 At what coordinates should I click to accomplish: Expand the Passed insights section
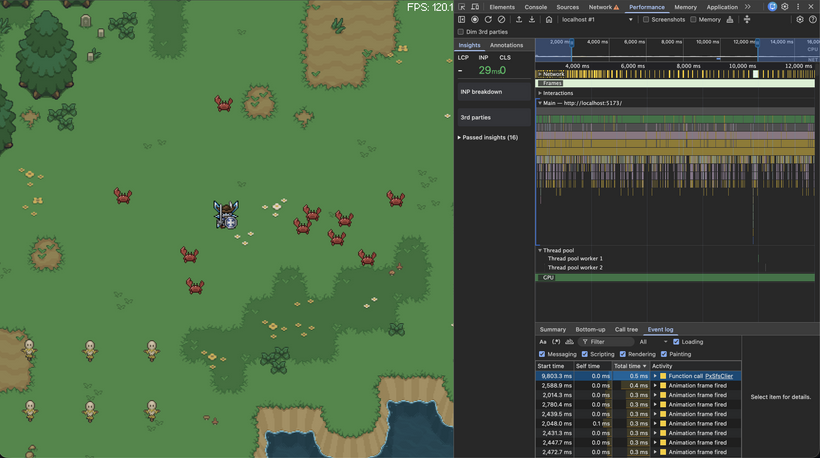(488, 137)
